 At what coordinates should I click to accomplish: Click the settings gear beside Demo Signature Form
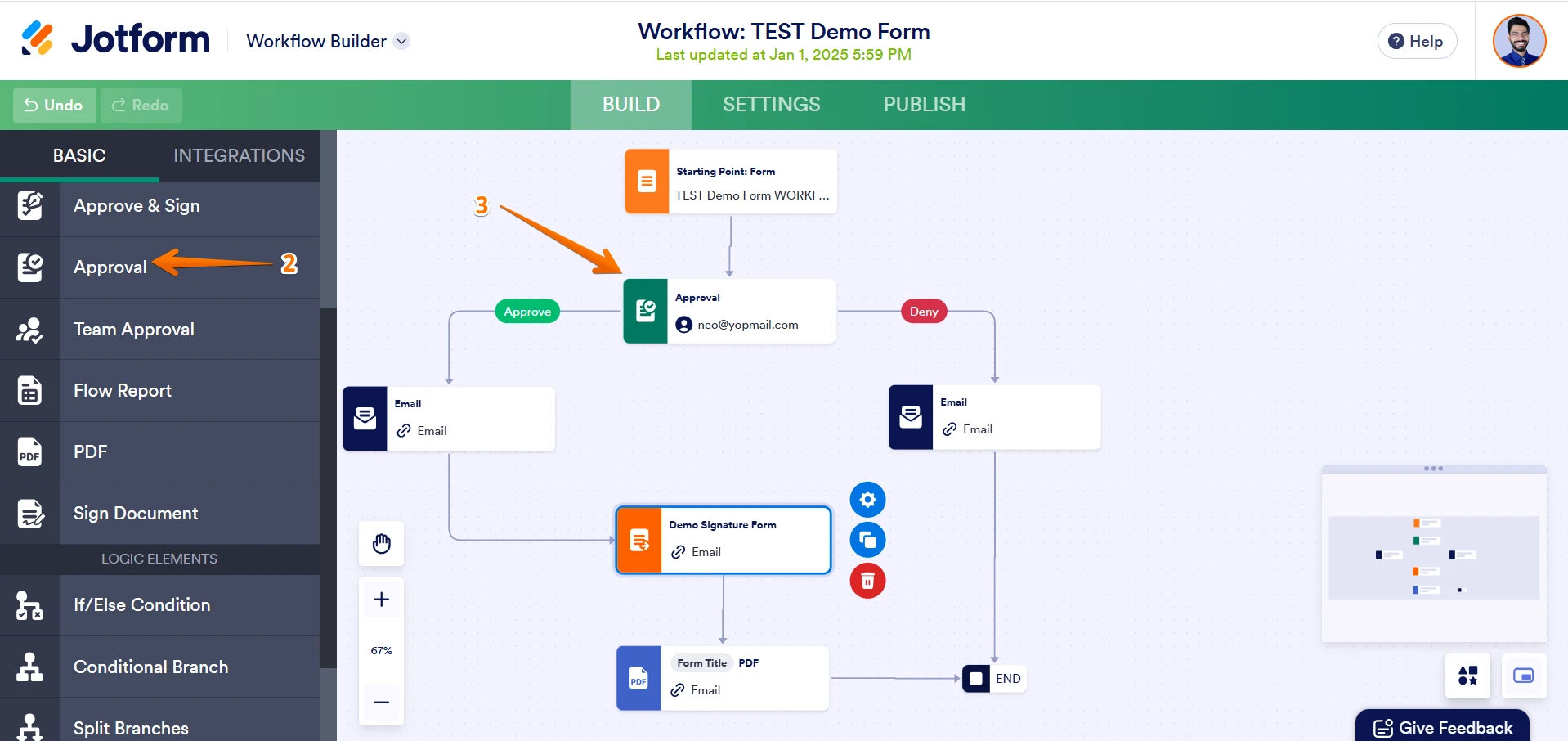[867, 500]
